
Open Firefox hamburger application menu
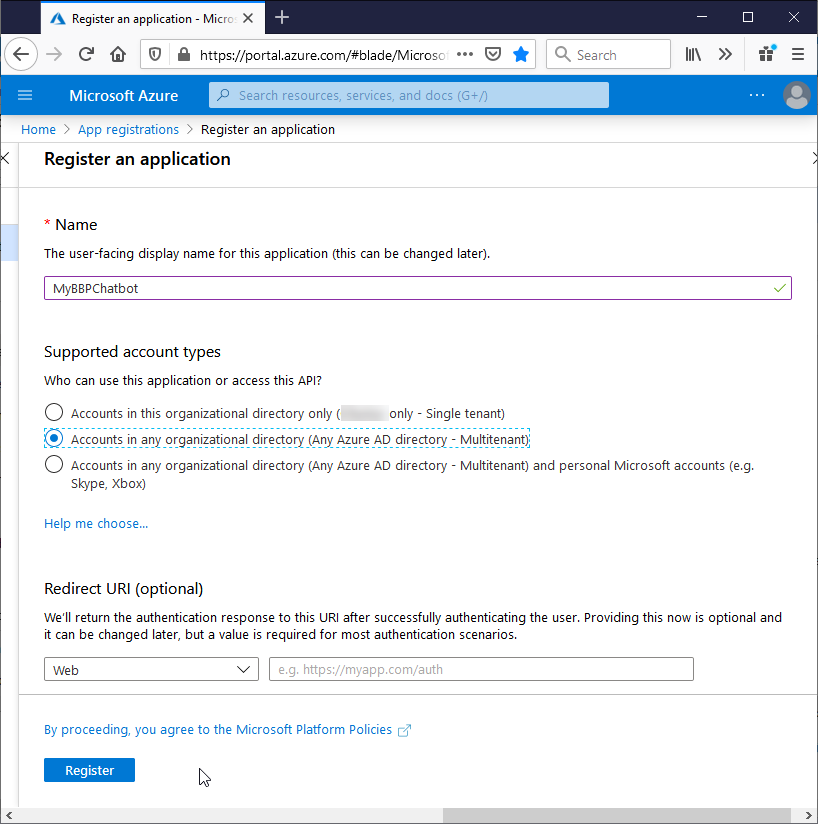click(x=798, y=54)
